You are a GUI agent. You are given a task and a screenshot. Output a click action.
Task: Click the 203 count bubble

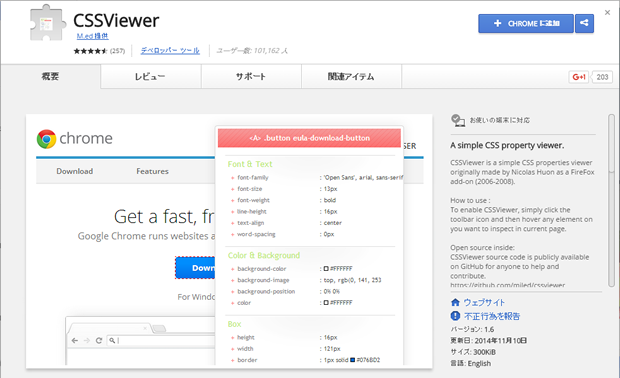coord(602,77)
